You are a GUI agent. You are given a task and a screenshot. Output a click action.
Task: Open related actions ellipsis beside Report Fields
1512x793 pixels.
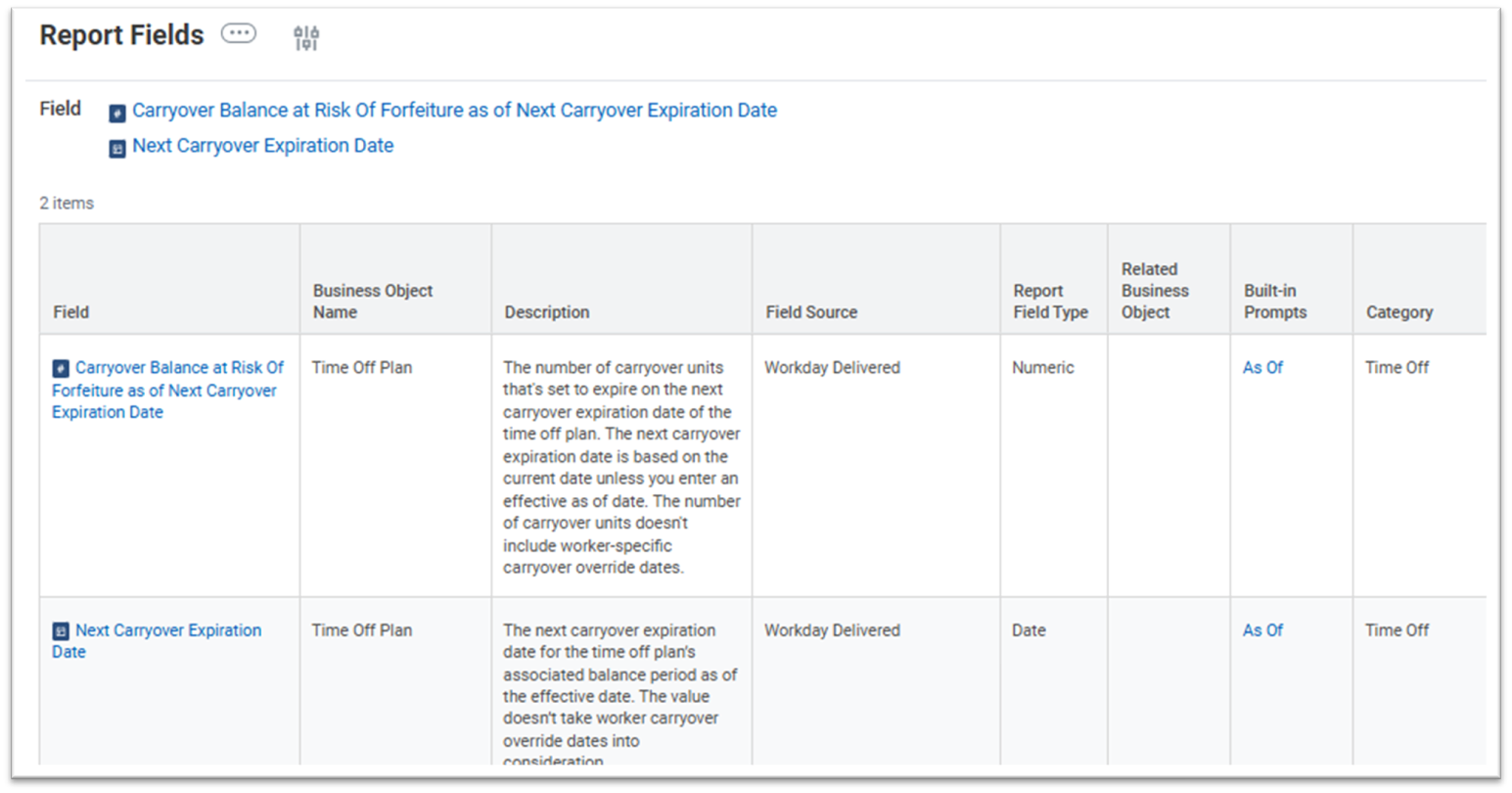tap(238, 34)
